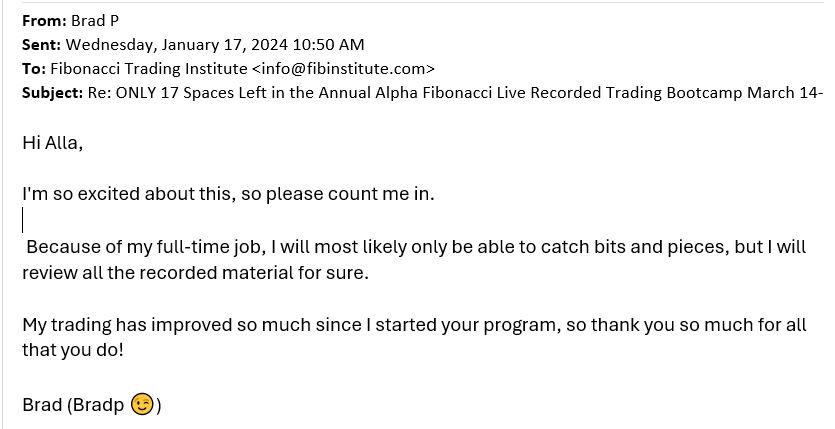This screenshot has width=835, height=429.
Task: Click the sender name Brad P
Action: (x=95, y=21)
